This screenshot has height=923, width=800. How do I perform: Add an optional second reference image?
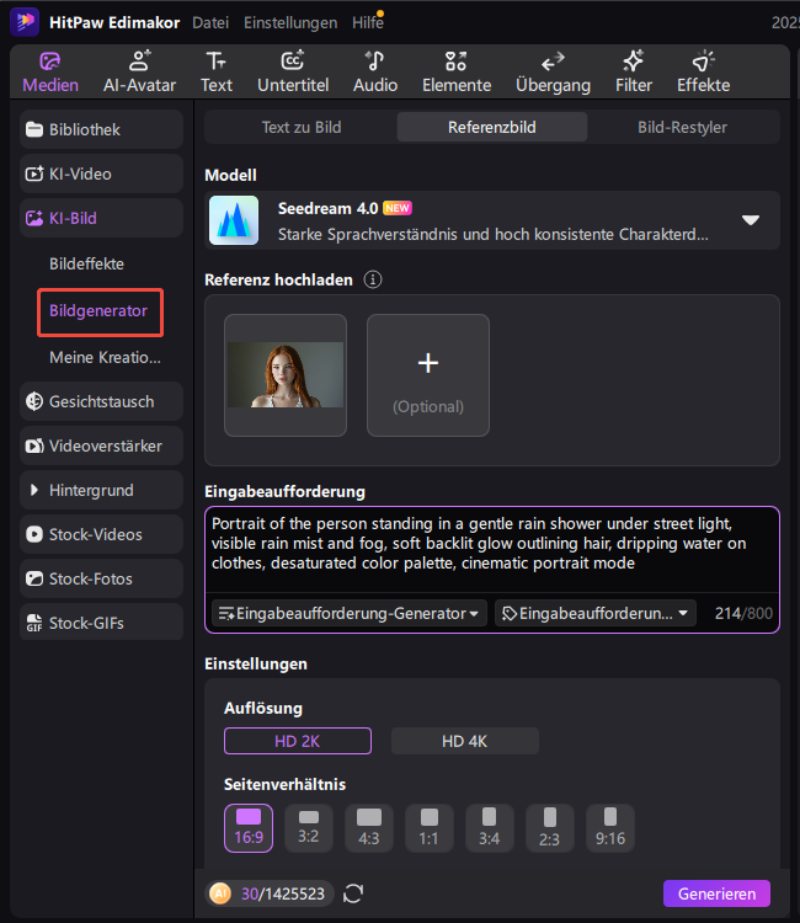click(428, 375)
